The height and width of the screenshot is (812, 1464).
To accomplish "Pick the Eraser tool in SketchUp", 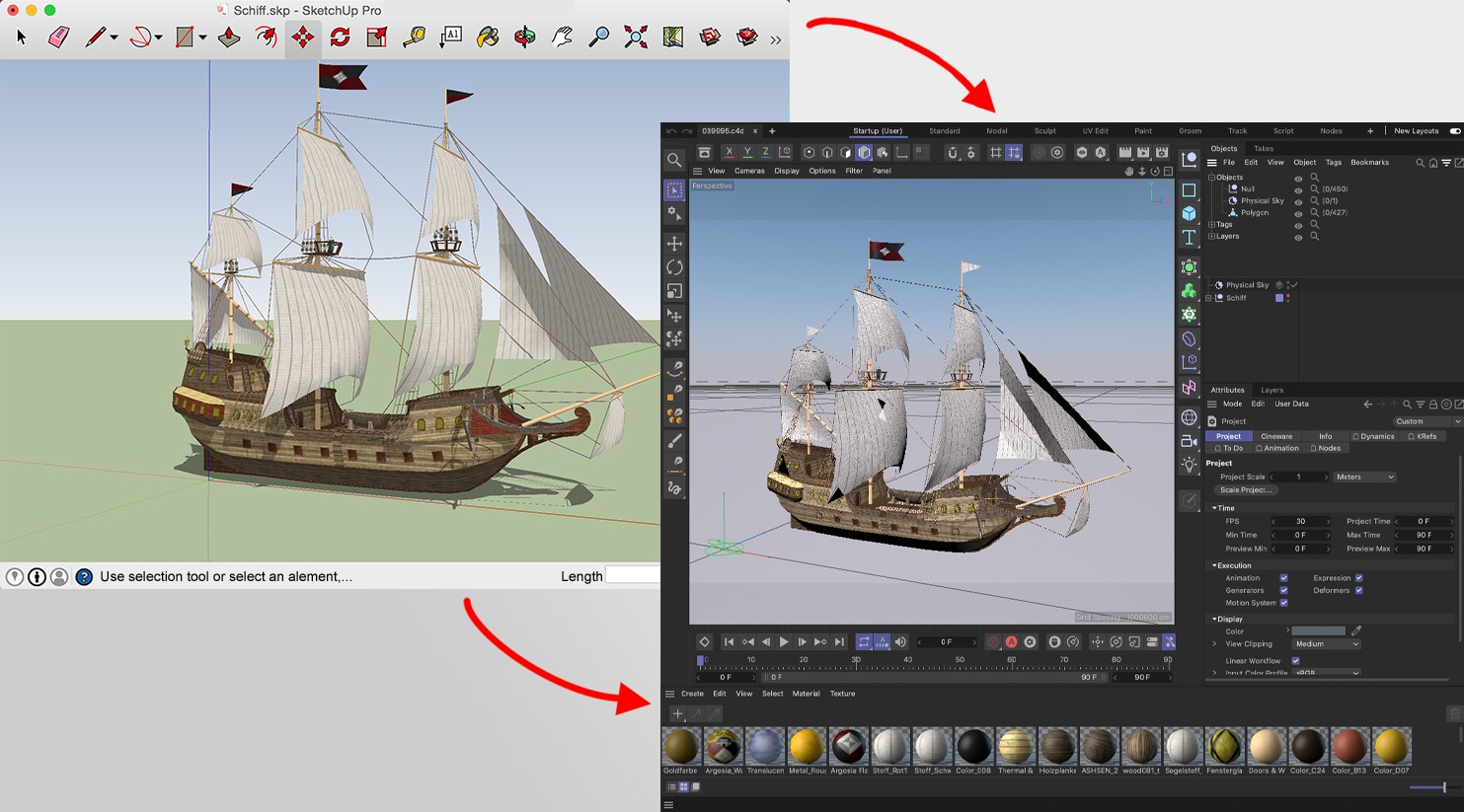I will coord(59,37).
